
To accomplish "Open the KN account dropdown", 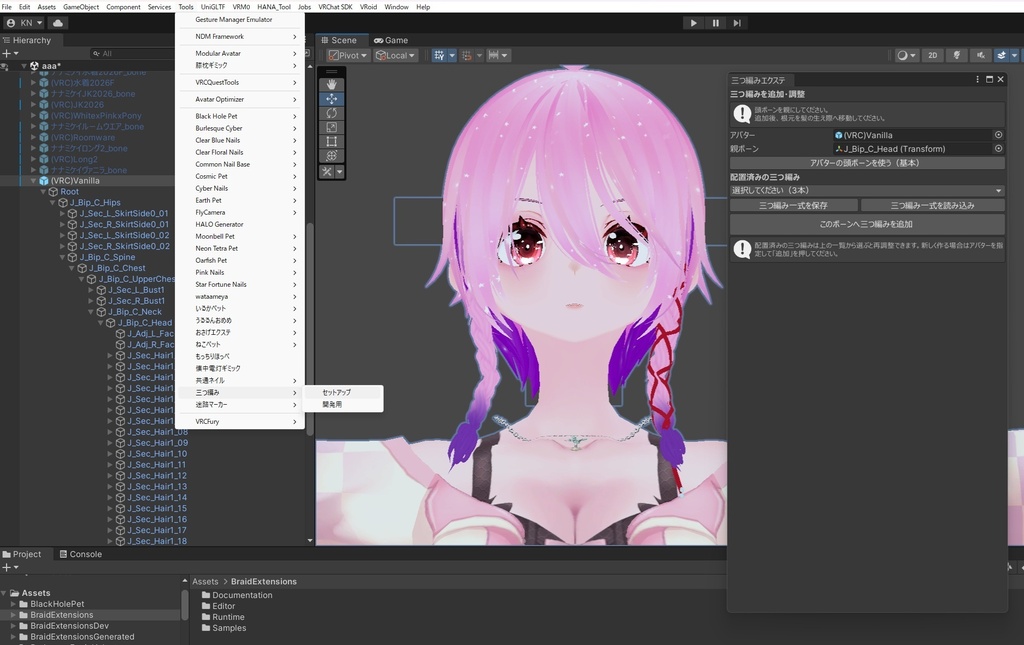I will (x=24, y=23).
